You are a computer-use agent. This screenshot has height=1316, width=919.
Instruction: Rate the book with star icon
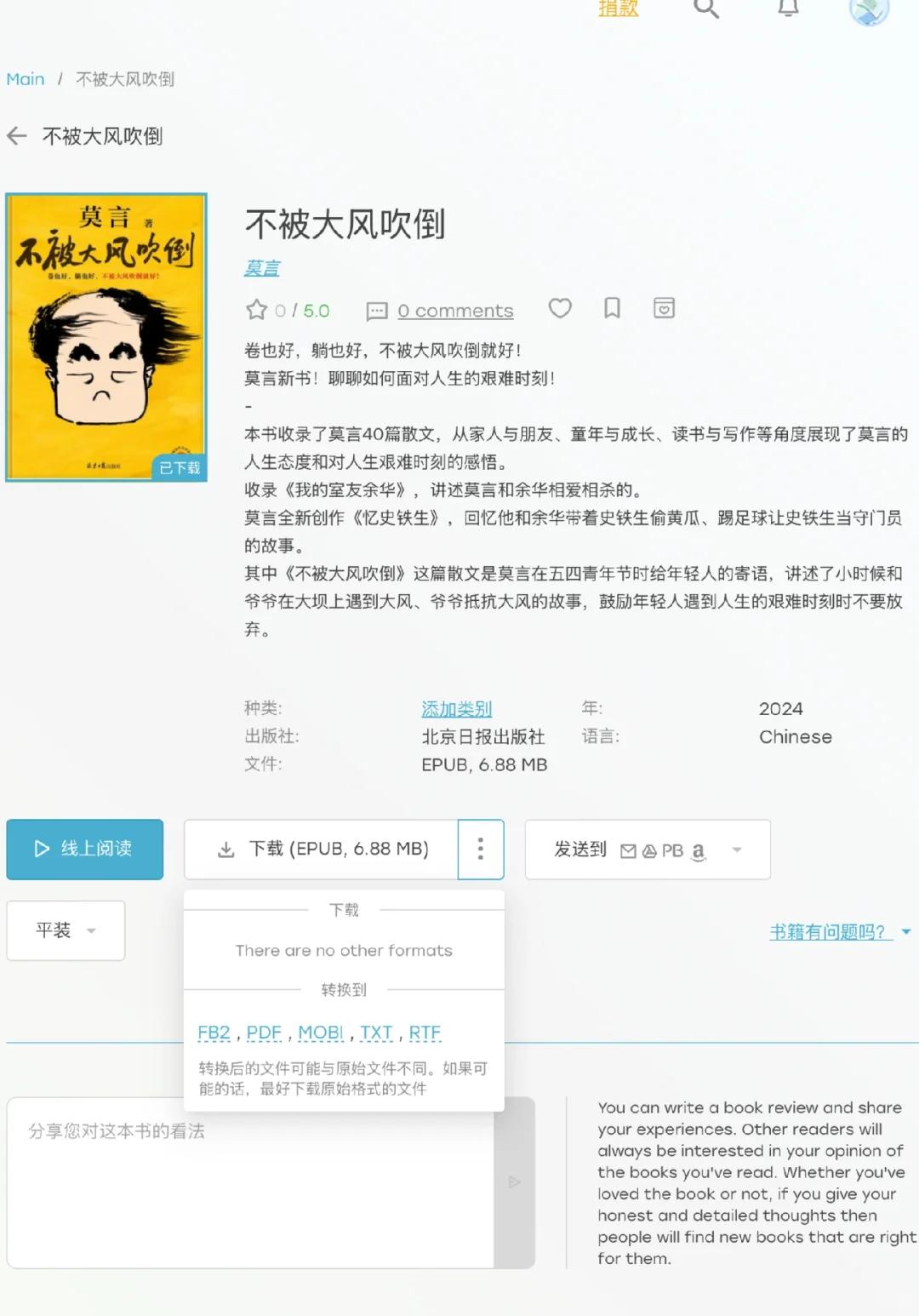256,310
